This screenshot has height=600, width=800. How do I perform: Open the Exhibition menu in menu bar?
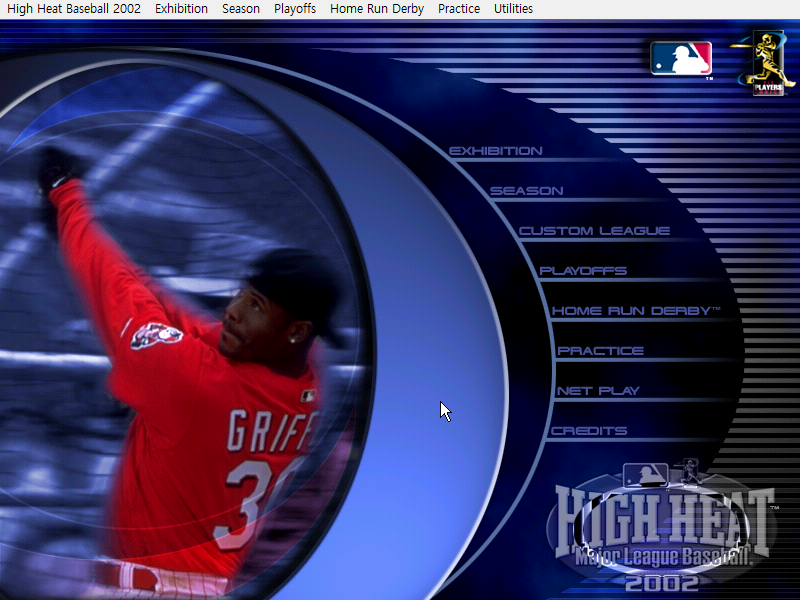[x=181, y=9]
